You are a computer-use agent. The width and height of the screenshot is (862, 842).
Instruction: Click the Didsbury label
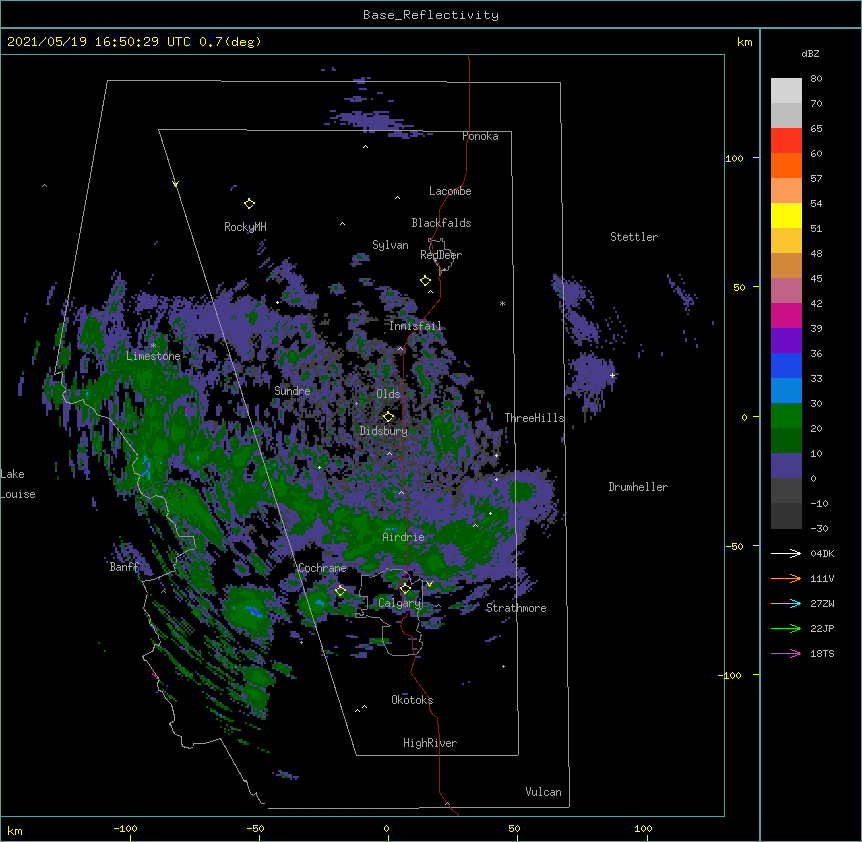click(384, 431)
